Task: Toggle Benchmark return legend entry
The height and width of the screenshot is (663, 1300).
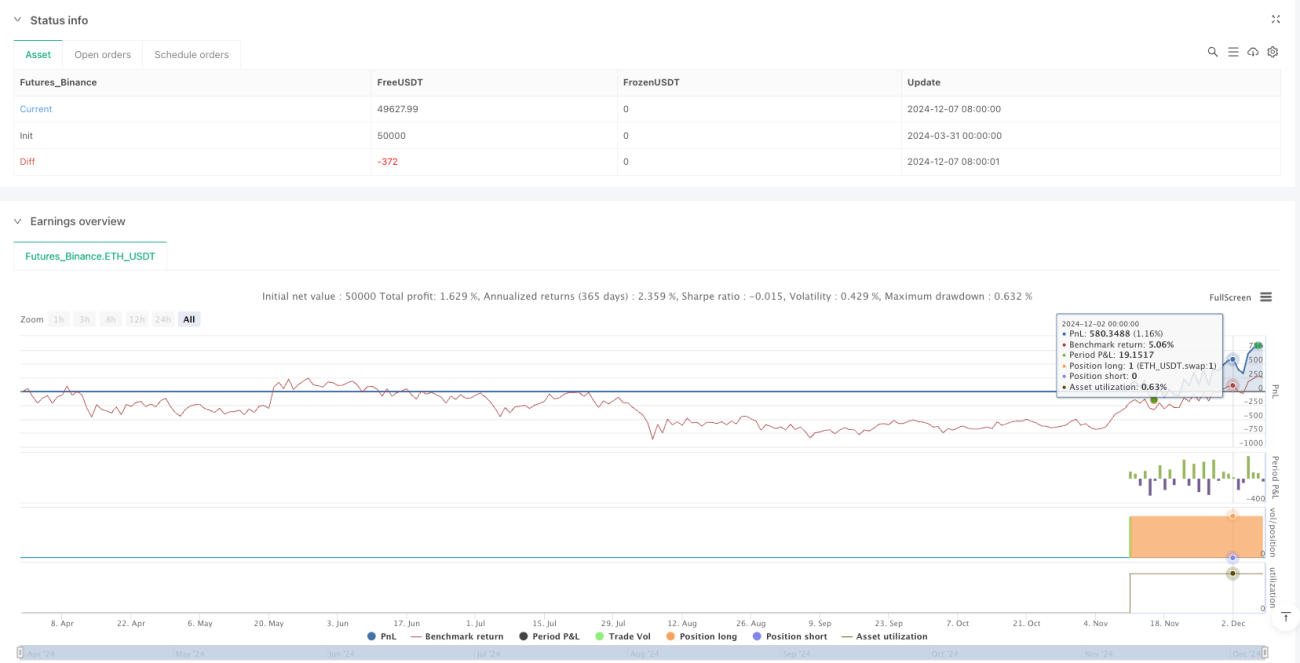Action: pyautogui.click(x=456, y=636)
